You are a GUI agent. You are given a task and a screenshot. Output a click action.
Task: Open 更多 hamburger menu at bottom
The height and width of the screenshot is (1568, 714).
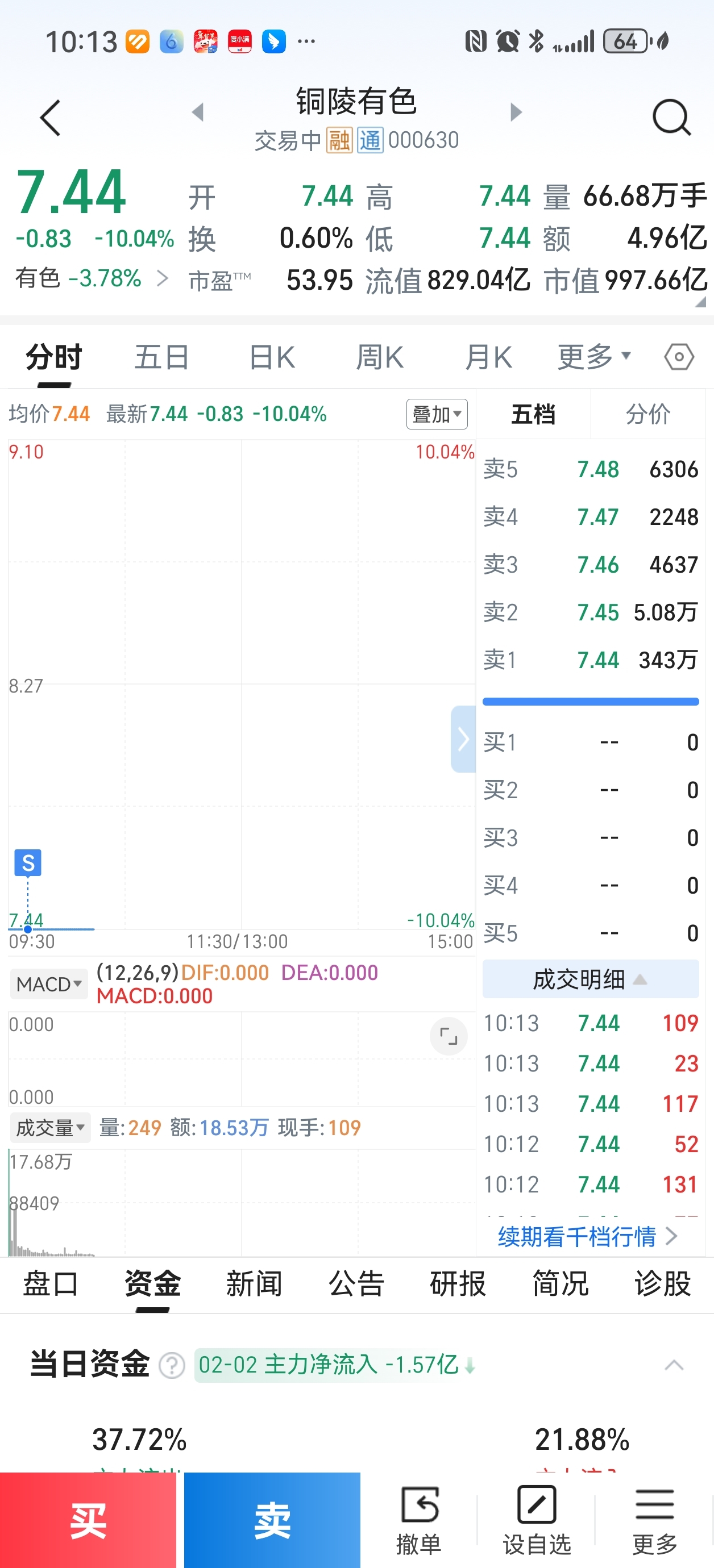[655, 1519]
